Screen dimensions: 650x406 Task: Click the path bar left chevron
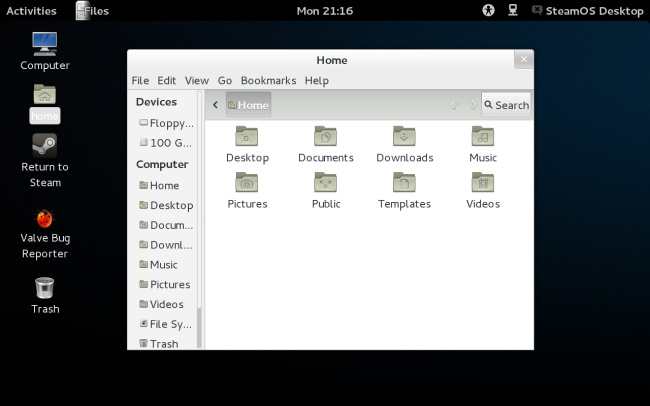point(215,105)
